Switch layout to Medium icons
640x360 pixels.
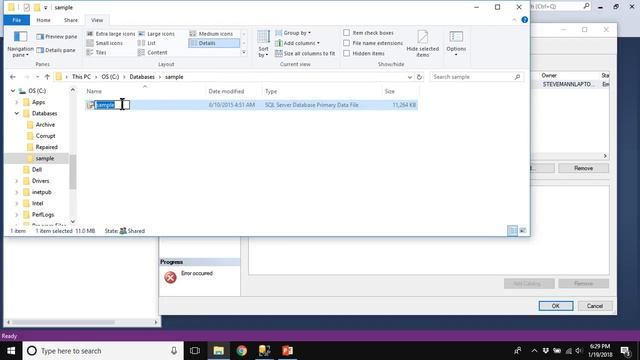tap(211, 34)
